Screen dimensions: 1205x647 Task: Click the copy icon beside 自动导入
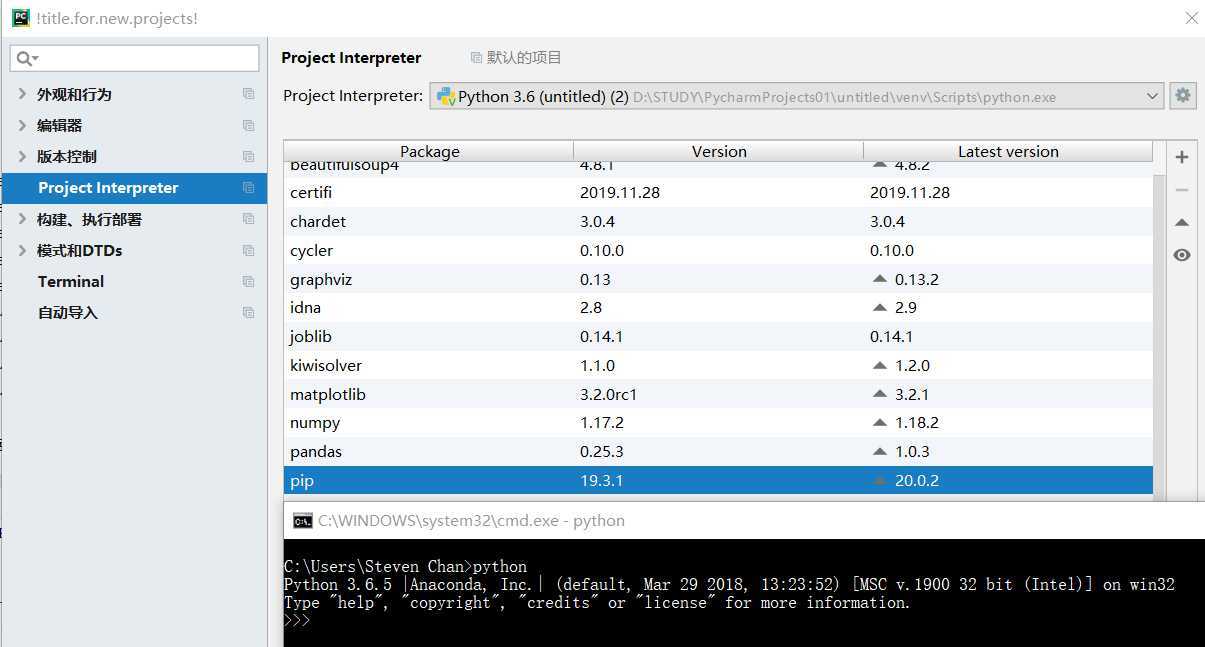[x=248, y=312]
